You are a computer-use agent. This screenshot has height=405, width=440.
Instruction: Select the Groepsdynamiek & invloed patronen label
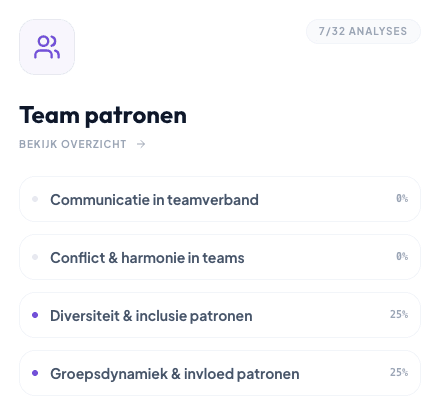pos(175,374)
